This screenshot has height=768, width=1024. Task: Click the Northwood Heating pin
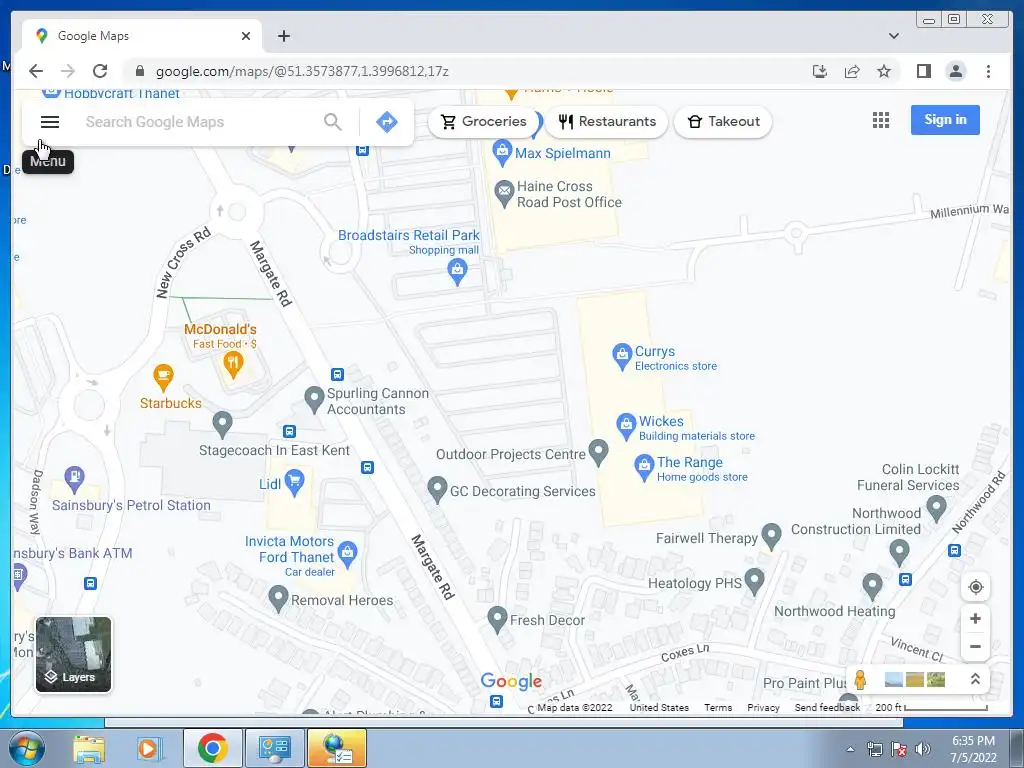(x=872, y=586)
